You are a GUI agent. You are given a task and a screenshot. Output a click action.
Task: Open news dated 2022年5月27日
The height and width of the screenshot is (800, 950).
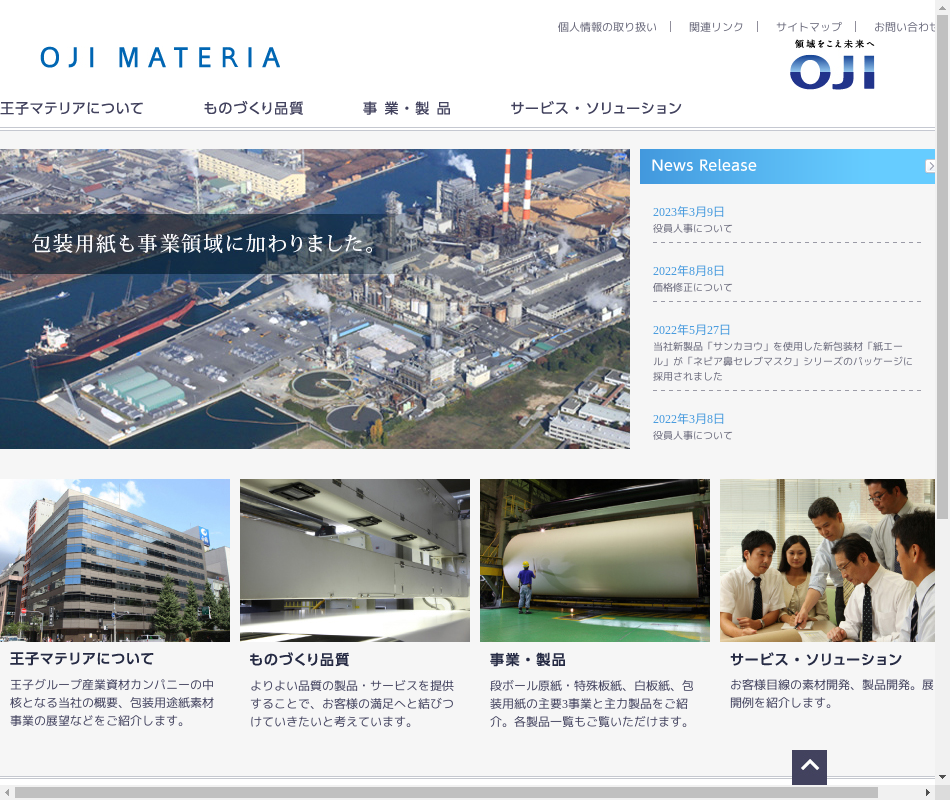(x=691, y=330)
